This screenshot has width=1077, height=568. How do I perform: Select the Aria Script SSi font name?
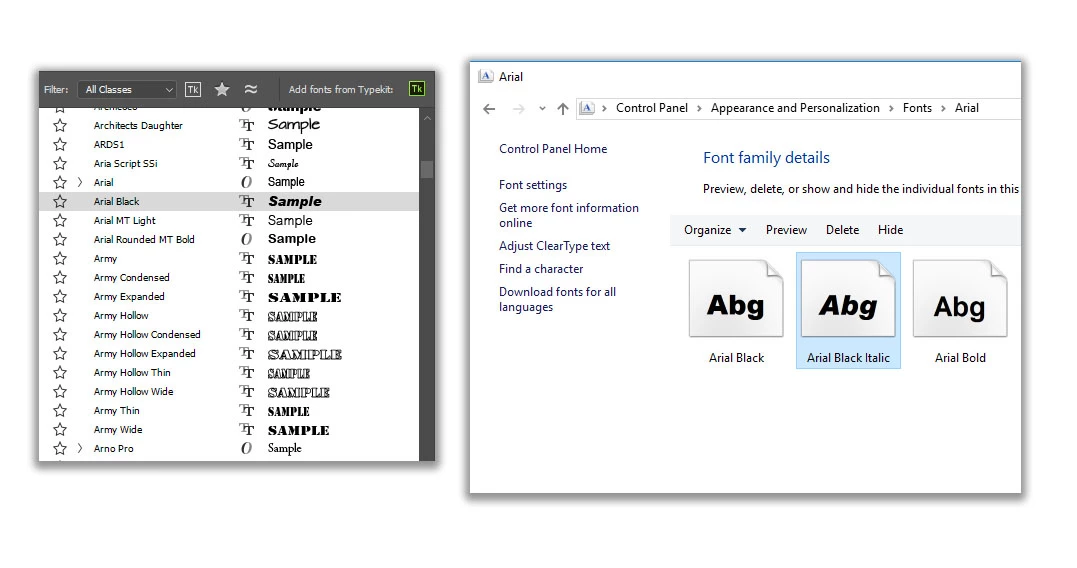126,163
